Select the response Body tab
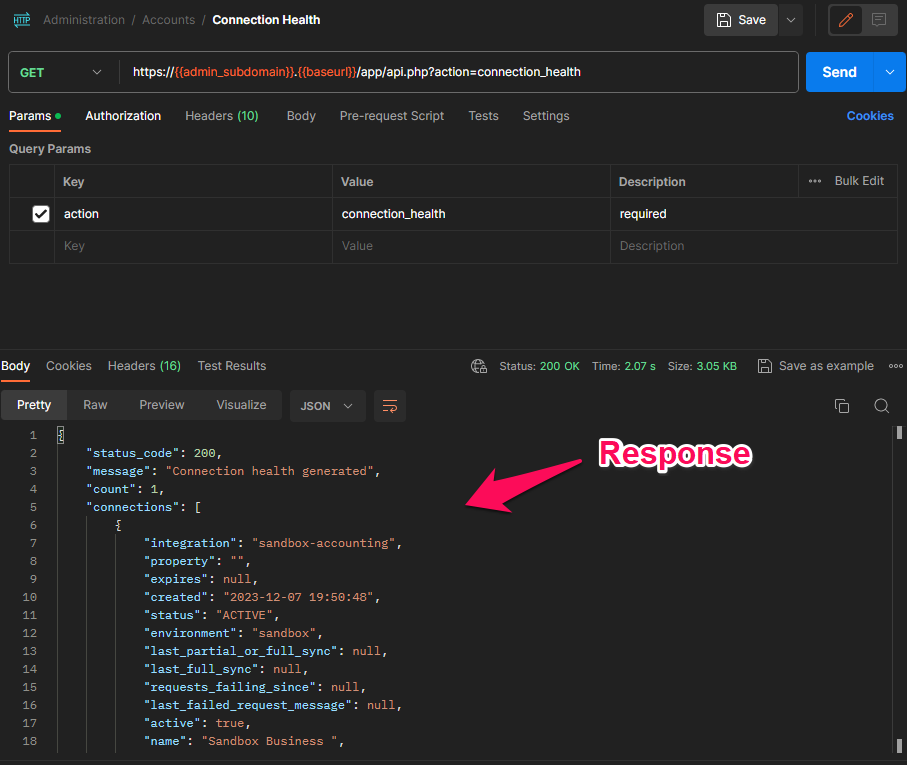Image resolution: width=907 pixels, height=765 pixels. tap(16, 366)
